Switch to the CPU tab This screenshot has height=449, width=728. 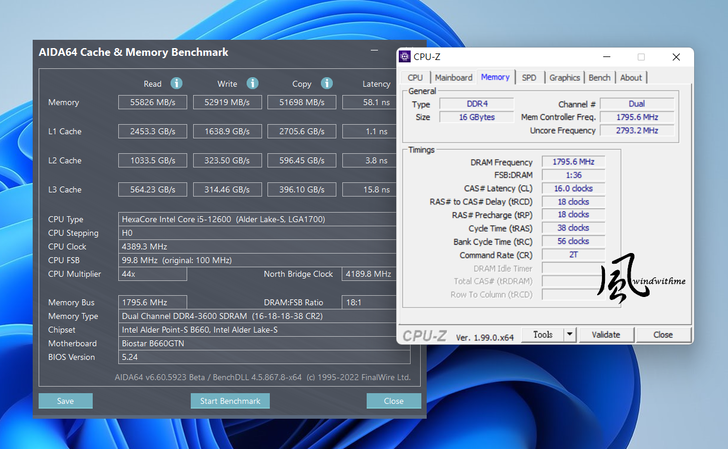pos(415,77)
